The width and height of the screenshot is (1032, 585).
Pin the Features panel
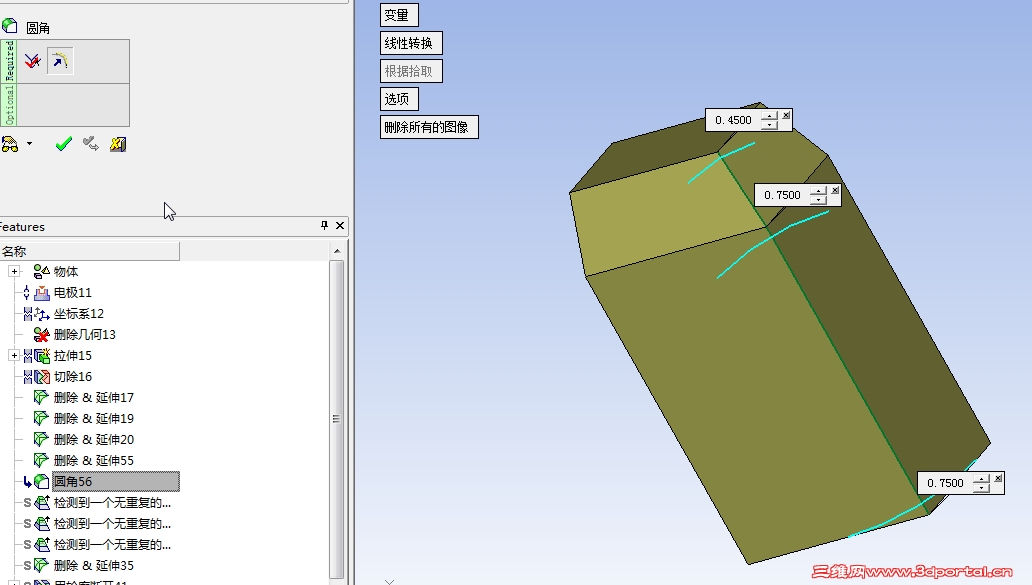(x=324, y=226)
